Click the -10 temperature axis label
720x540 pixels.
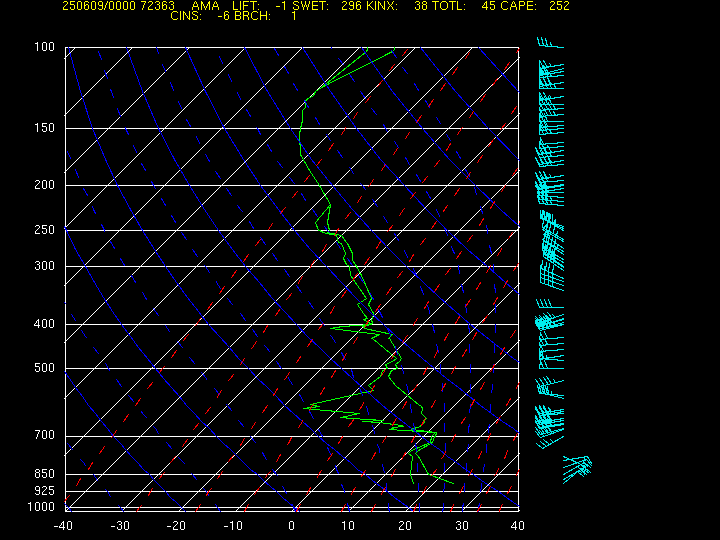(x=234, y=526)
